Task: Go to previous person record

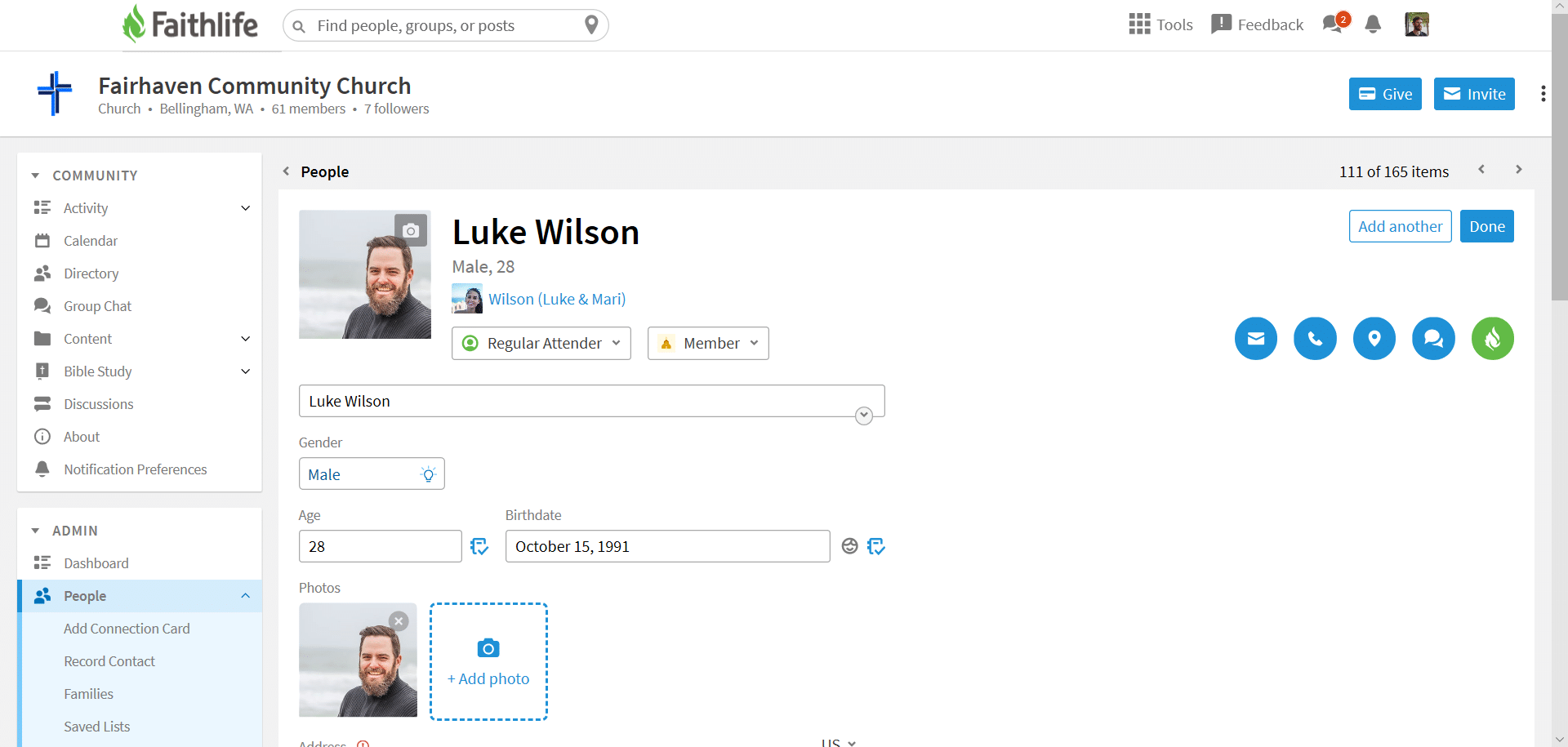Action: click(x=1481, y=170)
